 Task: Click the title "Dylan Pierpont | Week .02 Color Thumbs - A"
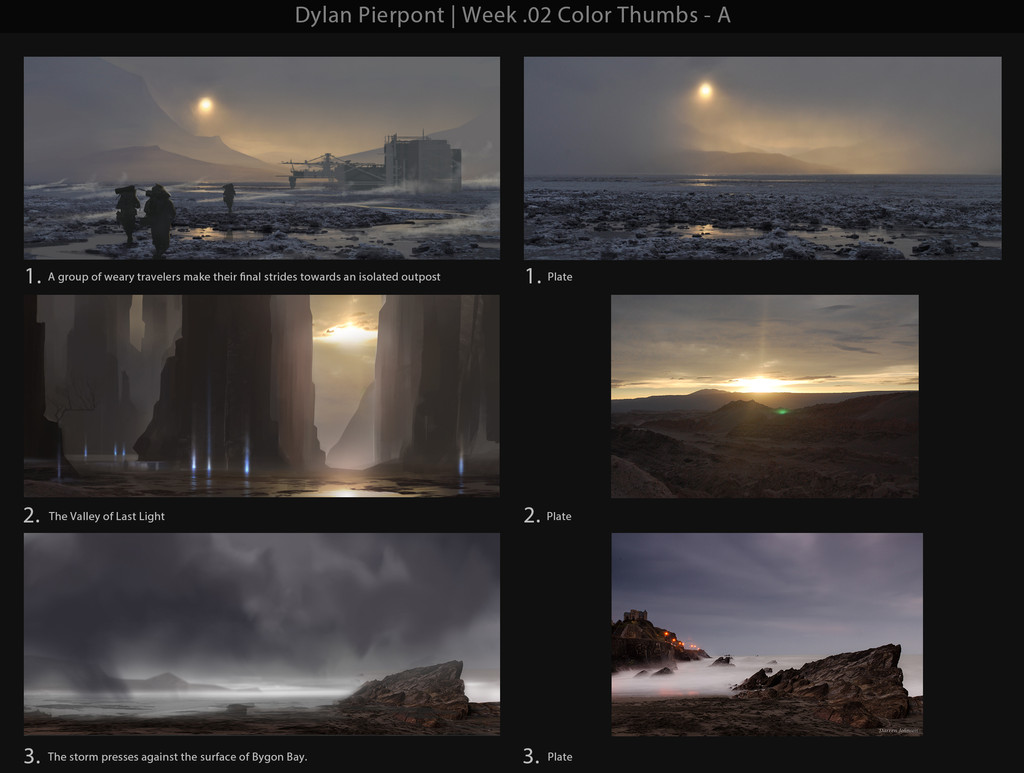tap(513, 15)
